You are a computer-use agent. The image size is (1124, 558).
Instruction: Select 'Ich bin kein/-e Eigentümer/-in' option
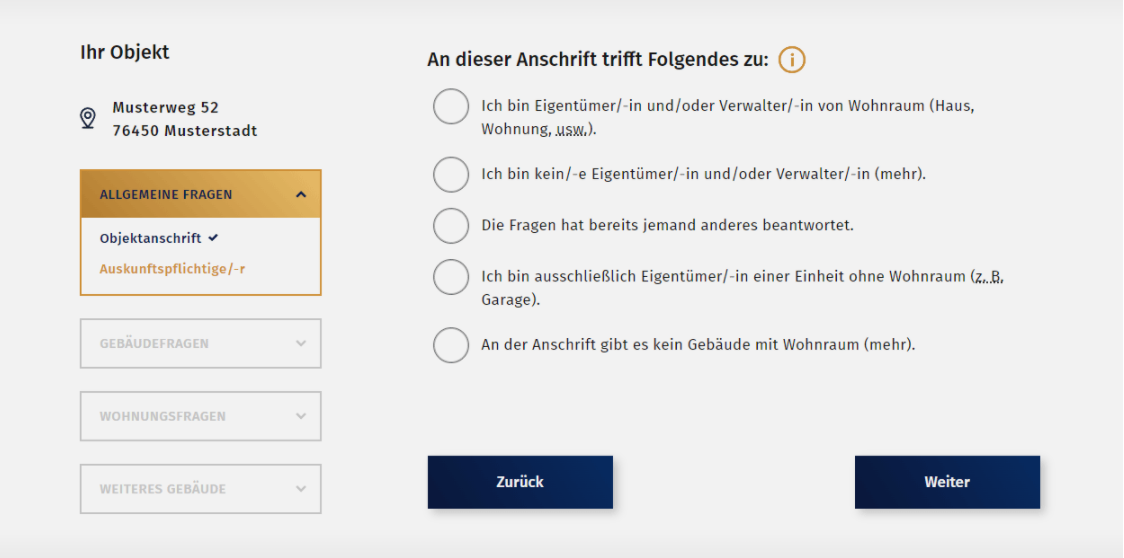point(451,174)
